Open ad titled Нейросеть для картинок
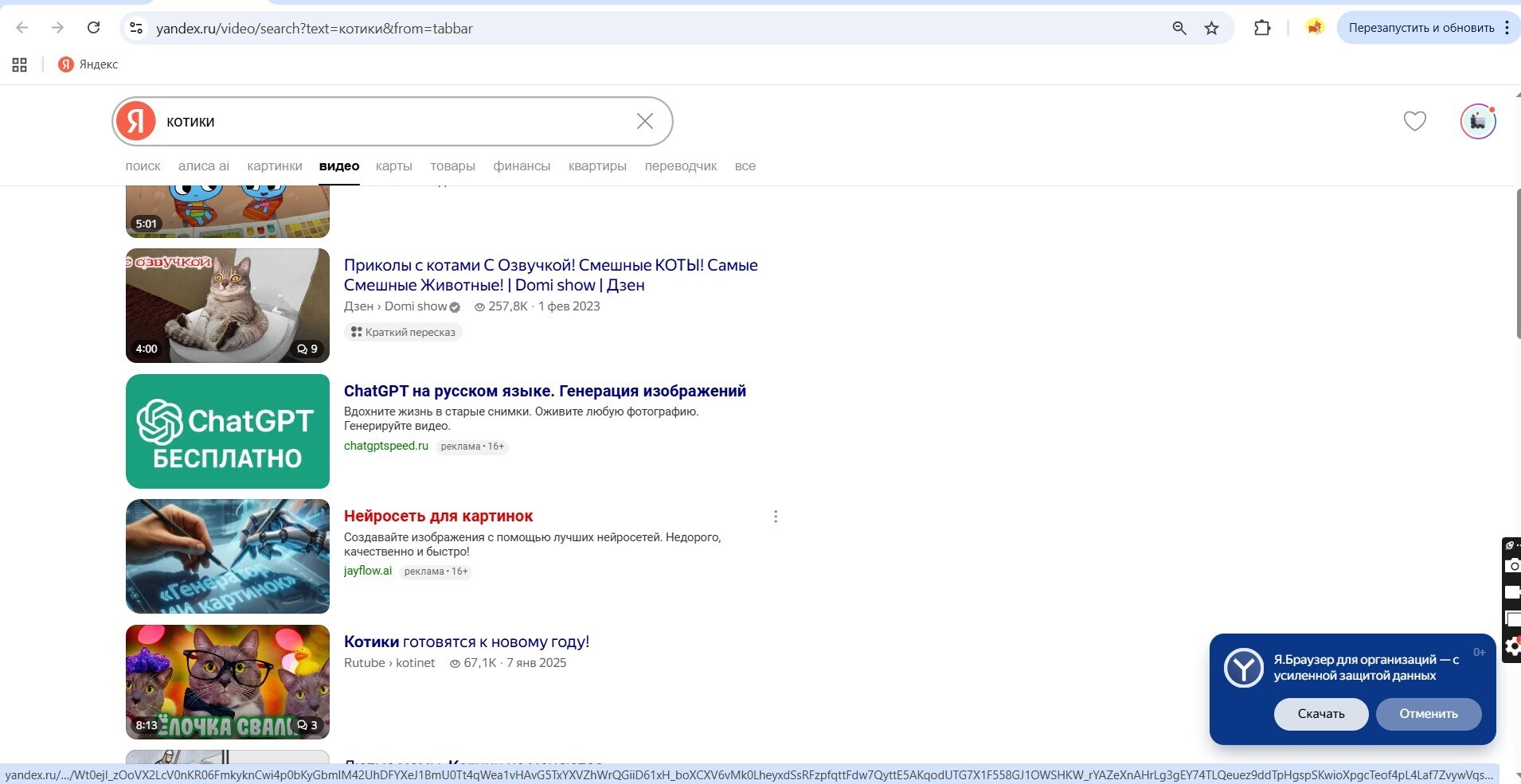1521x784 pixels. click(x=438, y=516)
